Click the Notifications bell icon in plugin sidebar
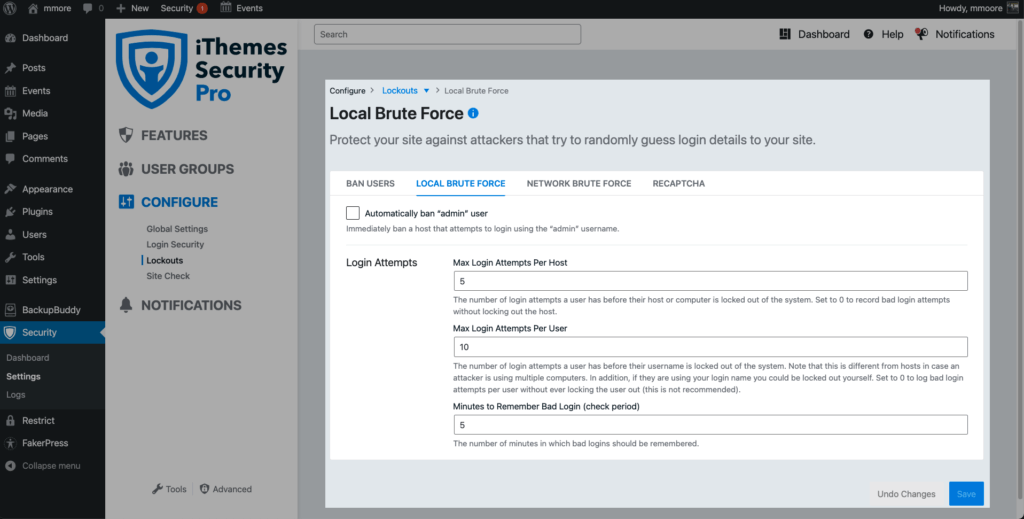Screen dimensions: 1024x519 126,305
